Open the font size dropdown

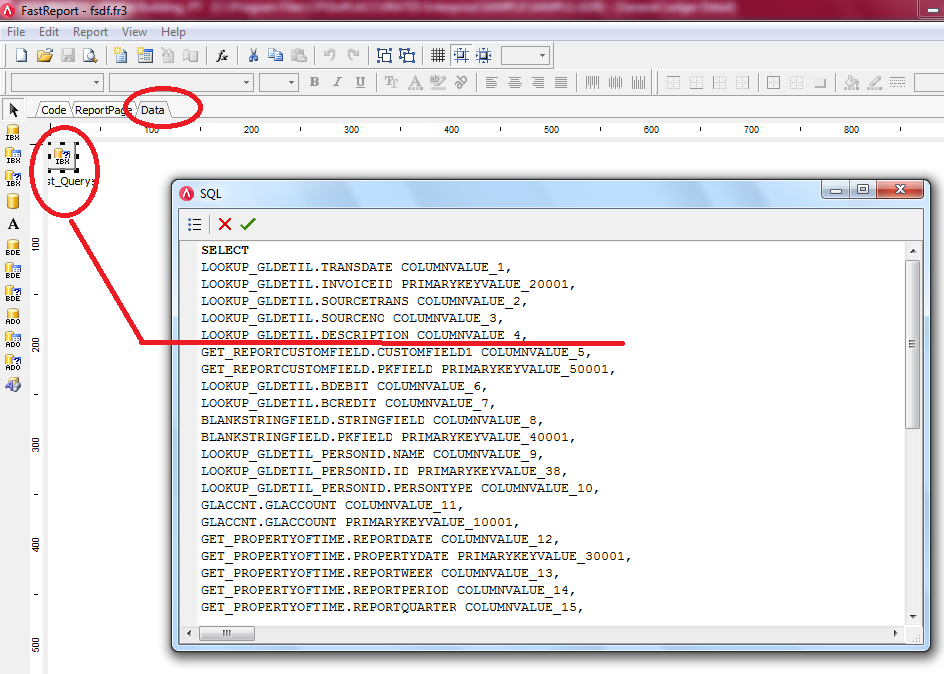pos(292,82)
